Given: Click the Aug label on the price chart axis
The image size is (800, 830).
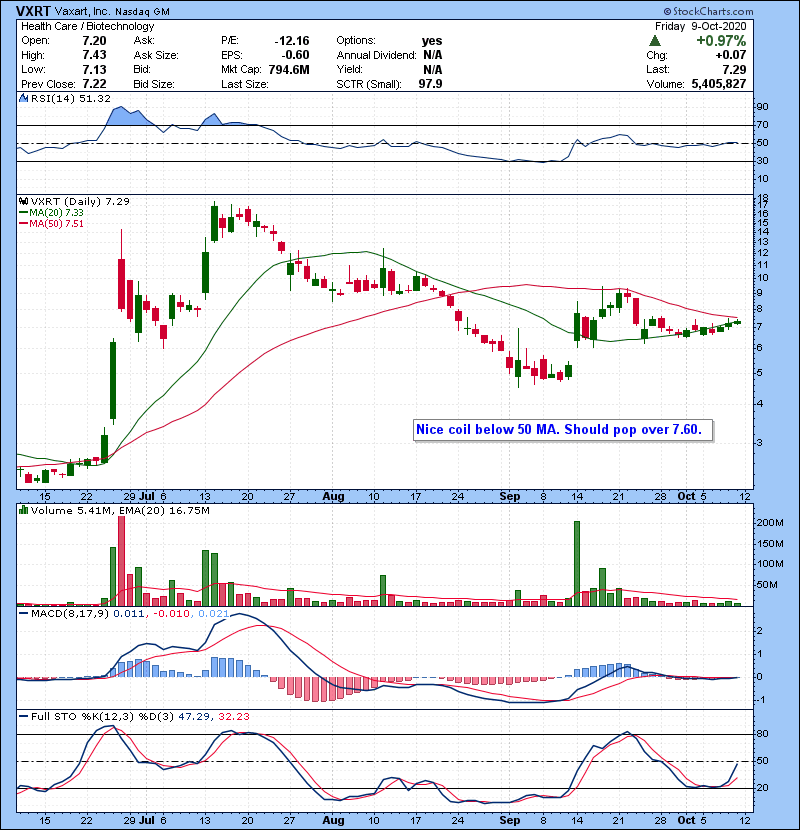Looking at the screenshot, I should click(x=333, y=497).
